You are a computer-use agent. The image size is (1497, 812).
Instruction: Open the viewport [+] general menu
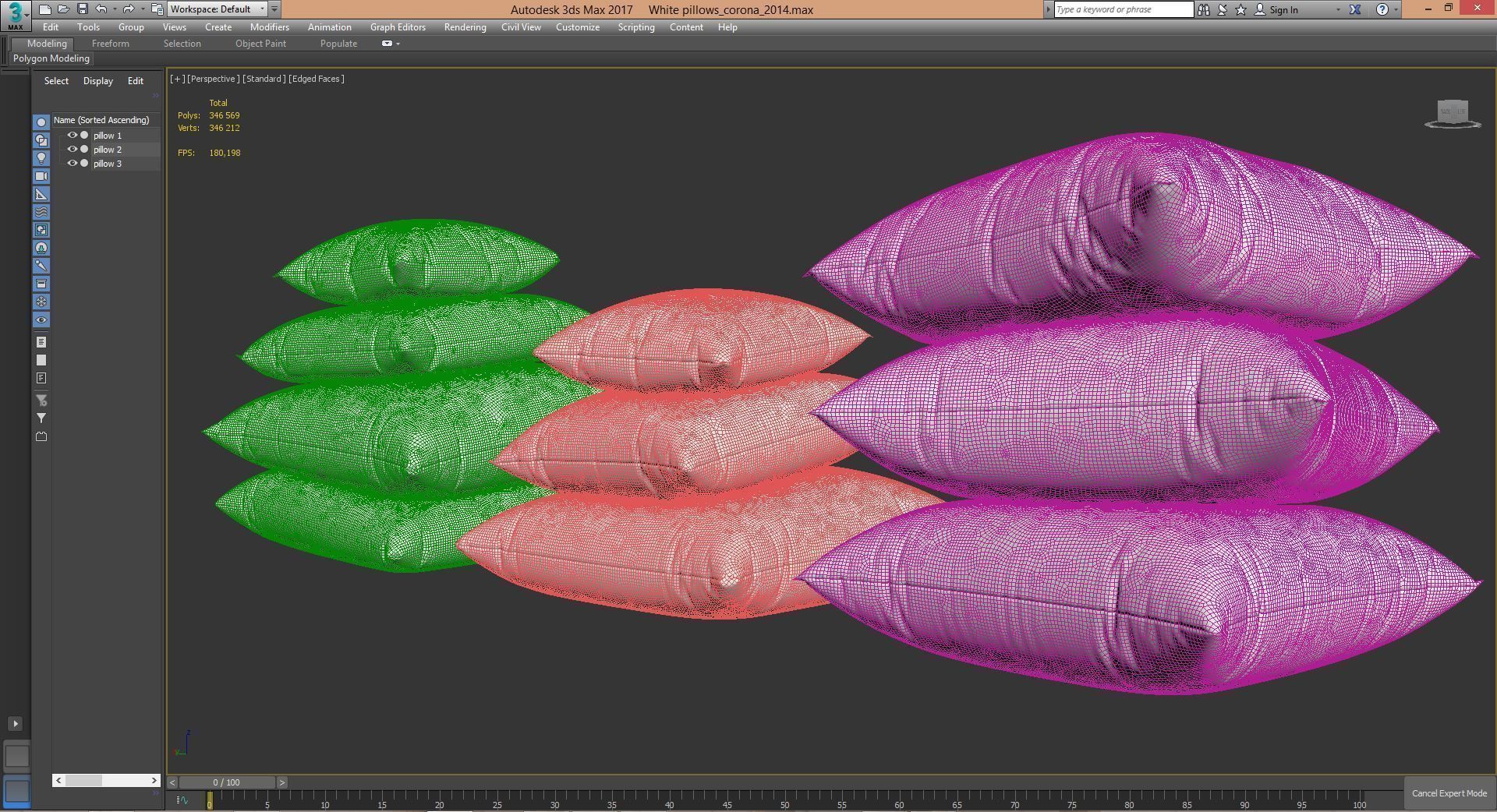[x=178, y=79]
